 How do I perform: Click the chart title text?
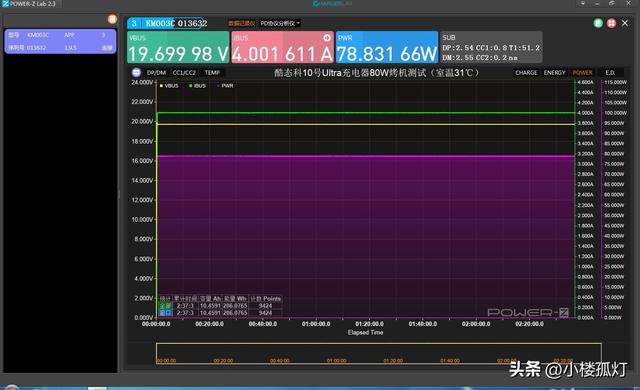(376, 73)
